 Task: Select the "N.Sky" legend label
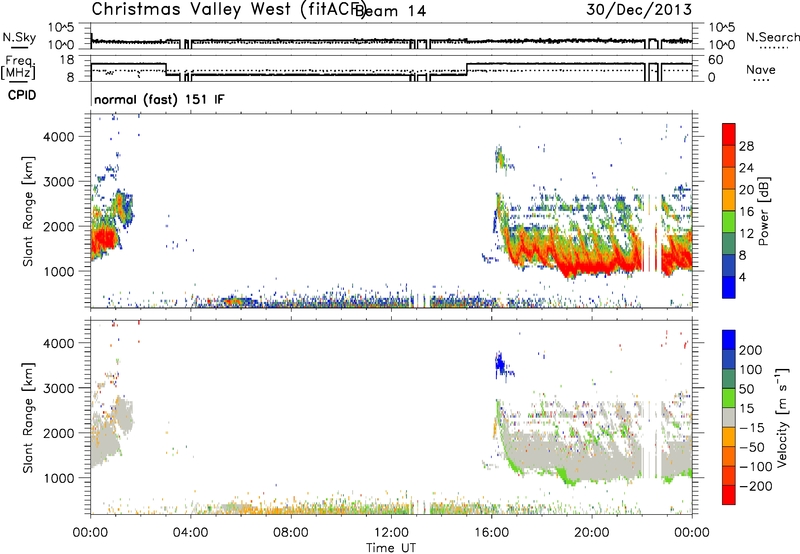pyautogui.click(x=19, y=37)
